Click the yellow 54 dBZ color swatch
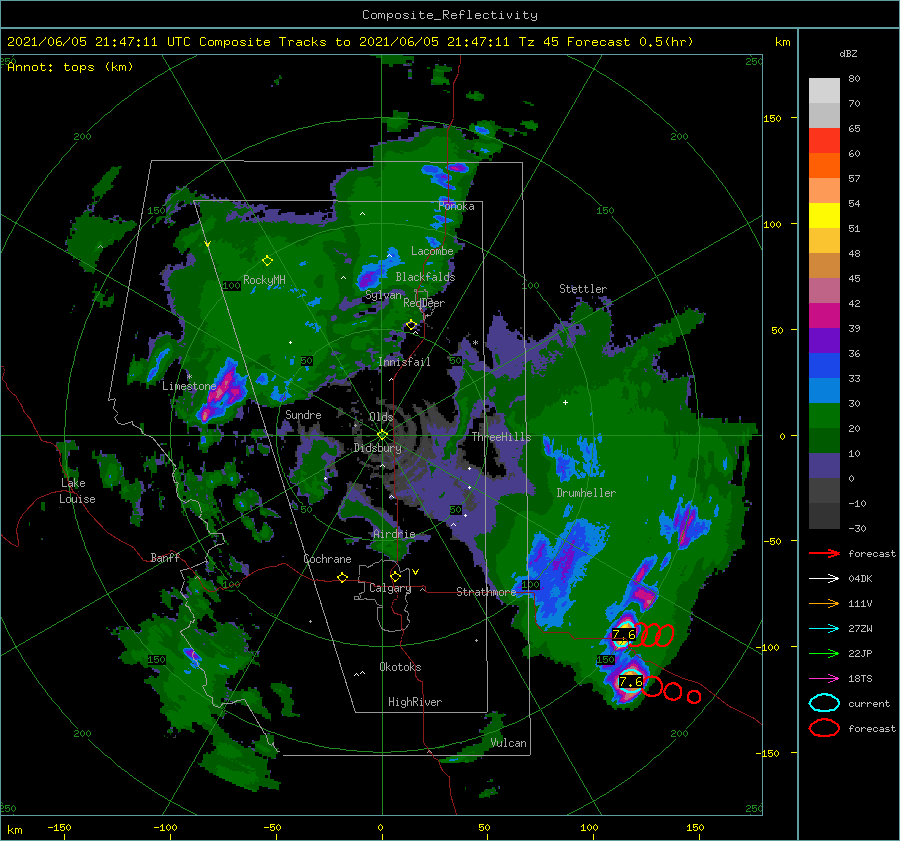This screenshot has width=900, height=841. [x=824, y=215]
